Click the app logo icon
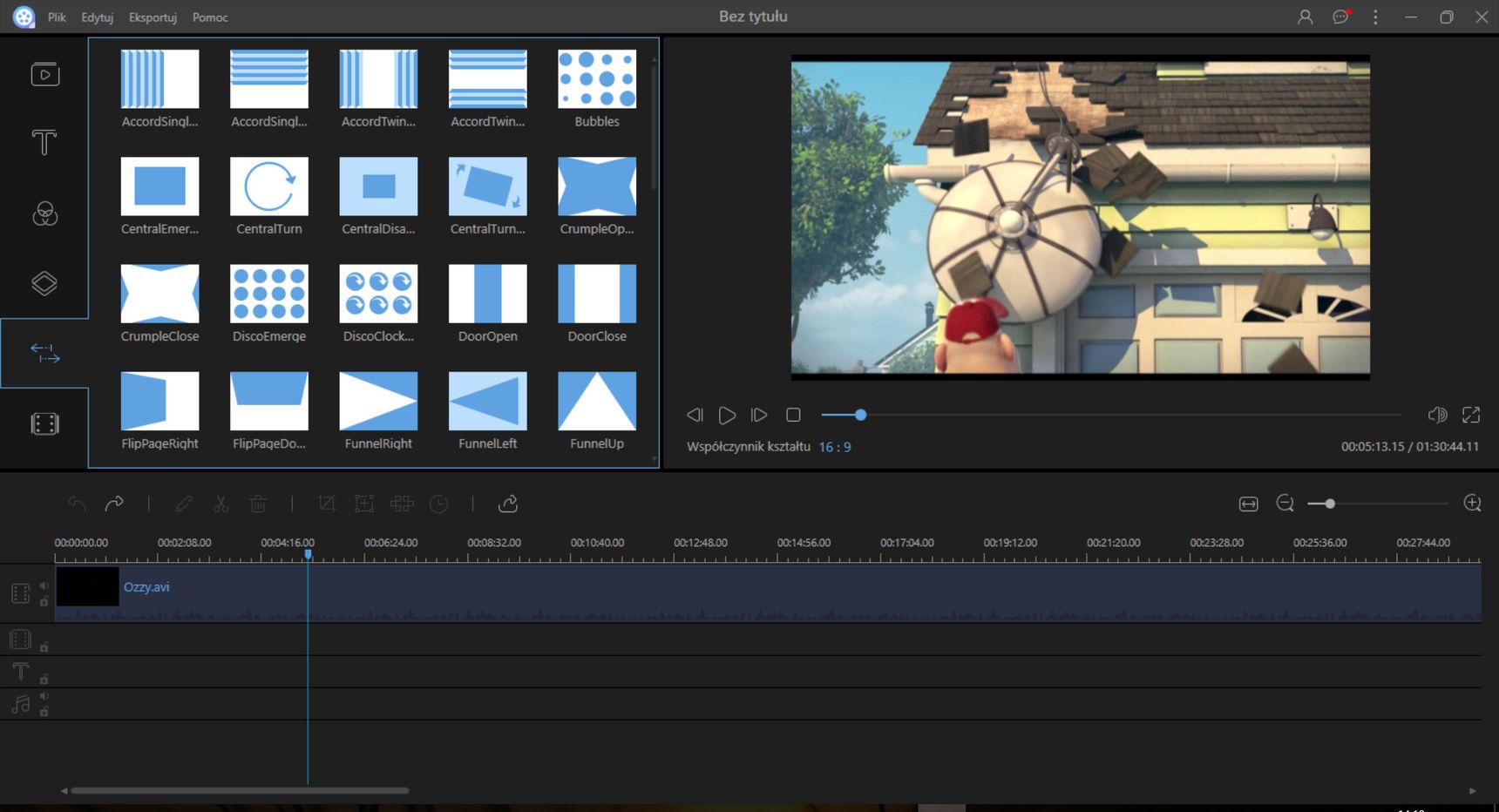Viewport: 1499px width, 812px height. click(24, 17)
